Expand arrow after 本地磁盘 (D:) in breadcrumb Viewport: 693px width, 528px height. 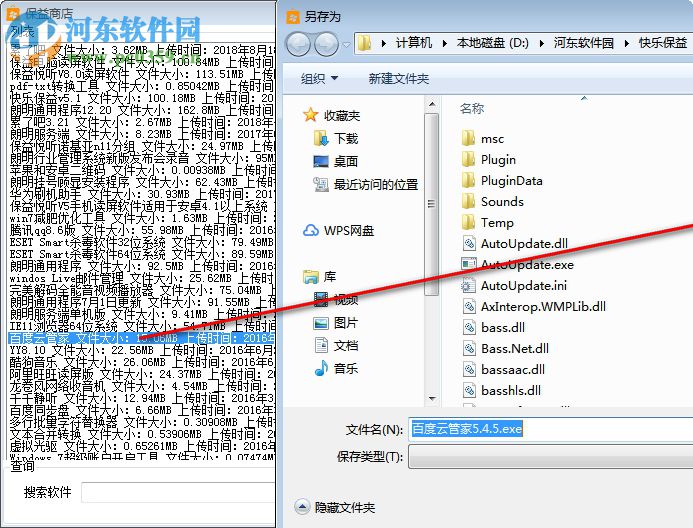(x=541, y=43)
